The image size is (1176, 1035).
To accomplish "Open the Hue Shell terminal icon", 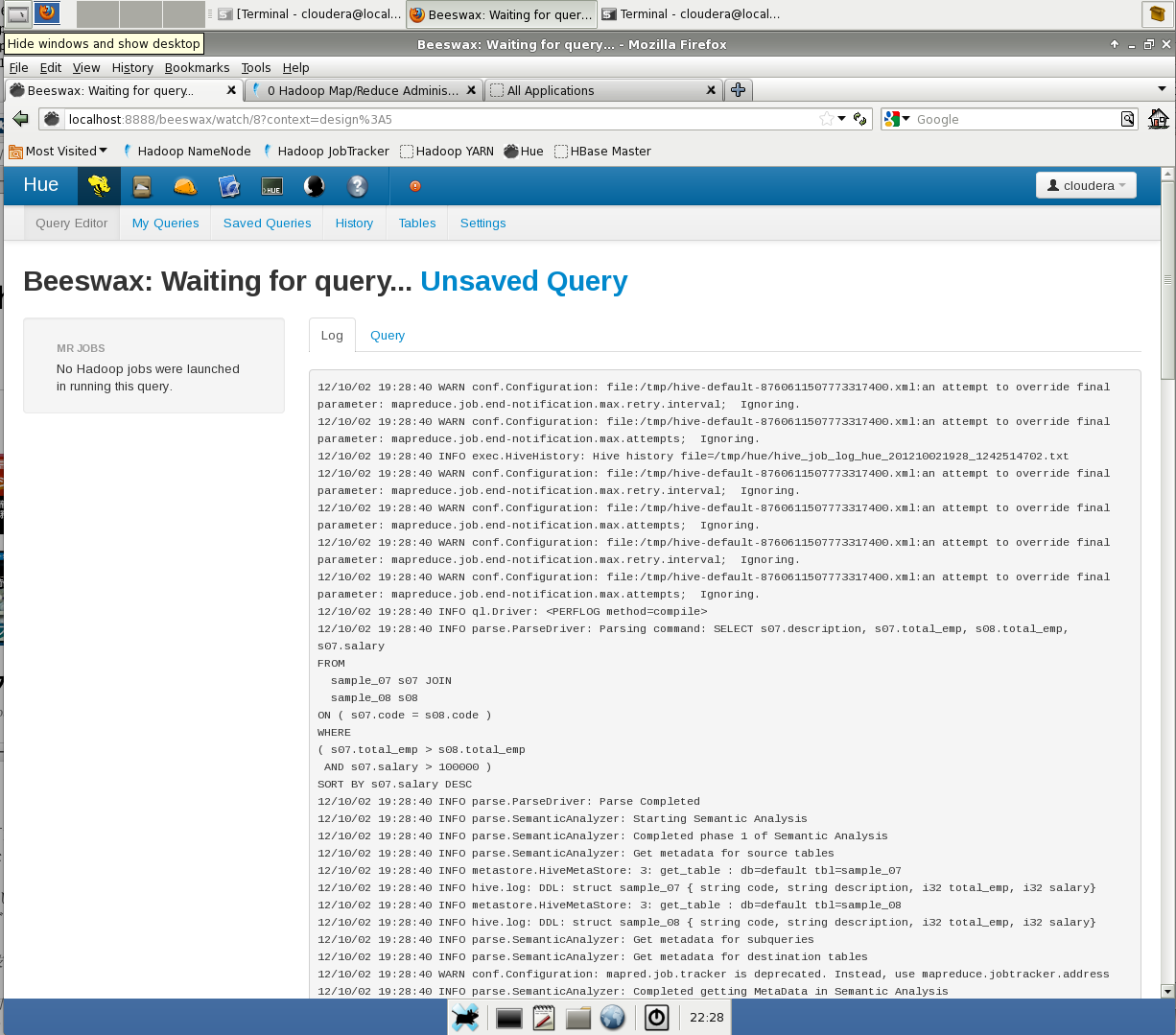I will tap(271, 186).
